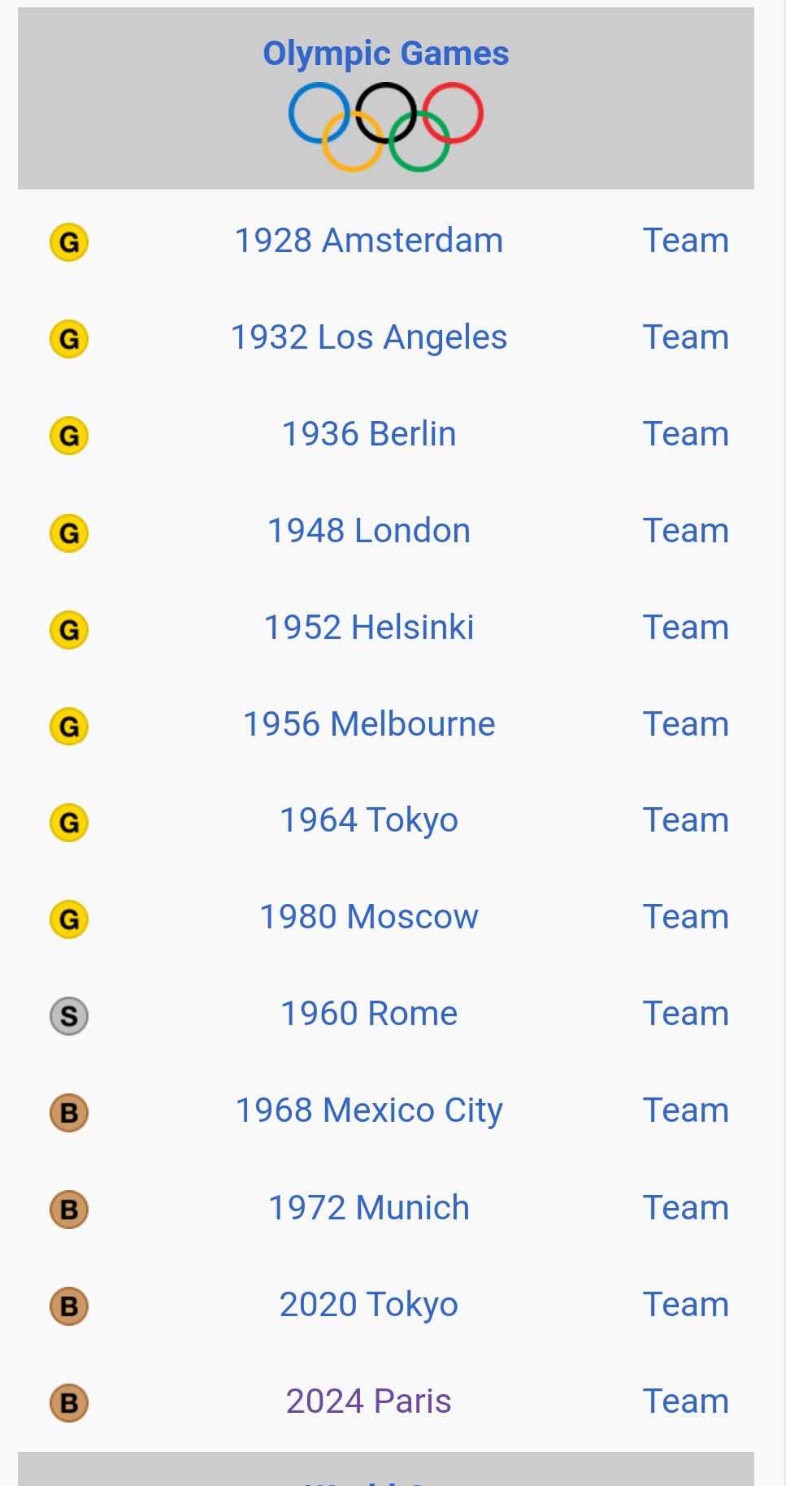Open the visited 2024 Paris link

[x=369, y=1401]
